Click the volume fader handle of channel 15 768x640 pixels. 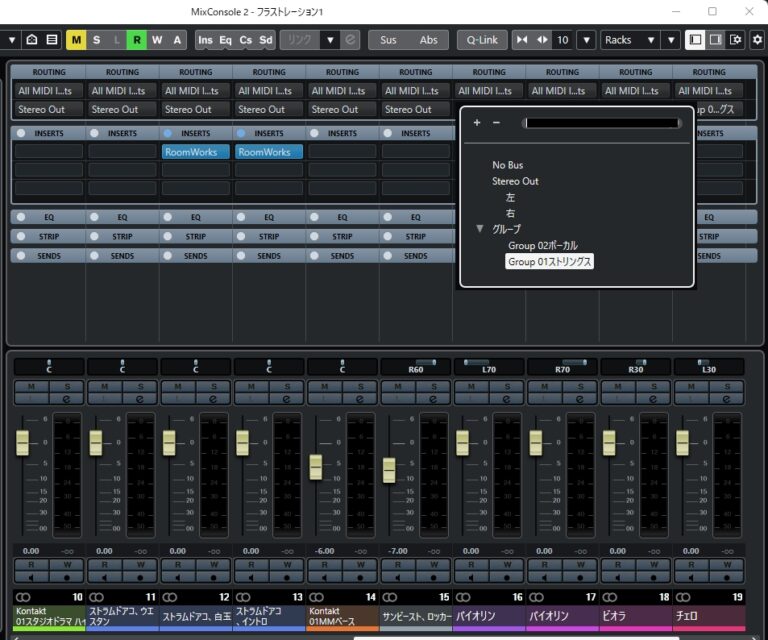389,470
